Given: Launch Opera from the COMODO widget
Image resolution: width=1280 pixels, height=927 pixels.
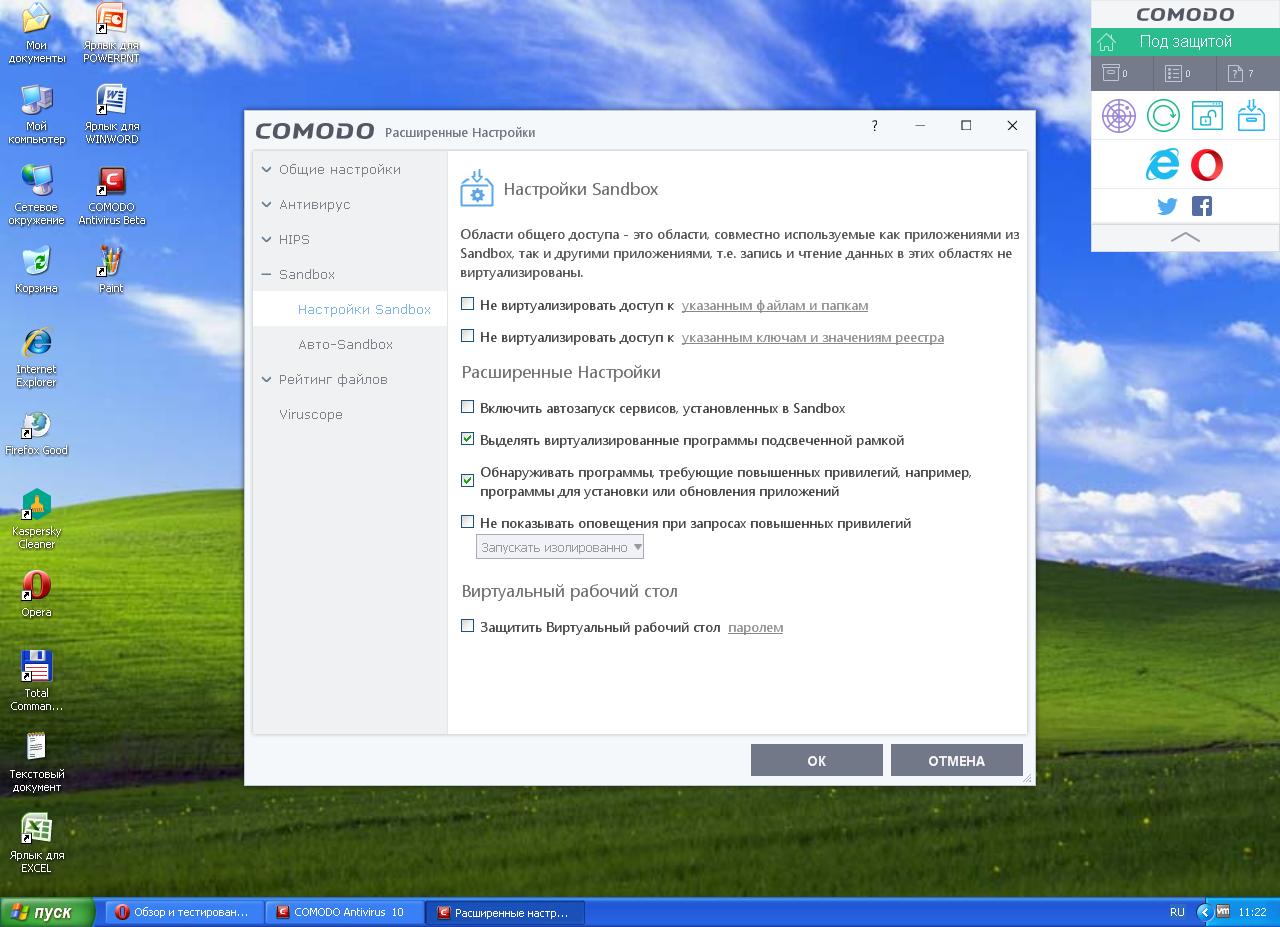Looking at the screenshot, I should (x=1207, y=165).
